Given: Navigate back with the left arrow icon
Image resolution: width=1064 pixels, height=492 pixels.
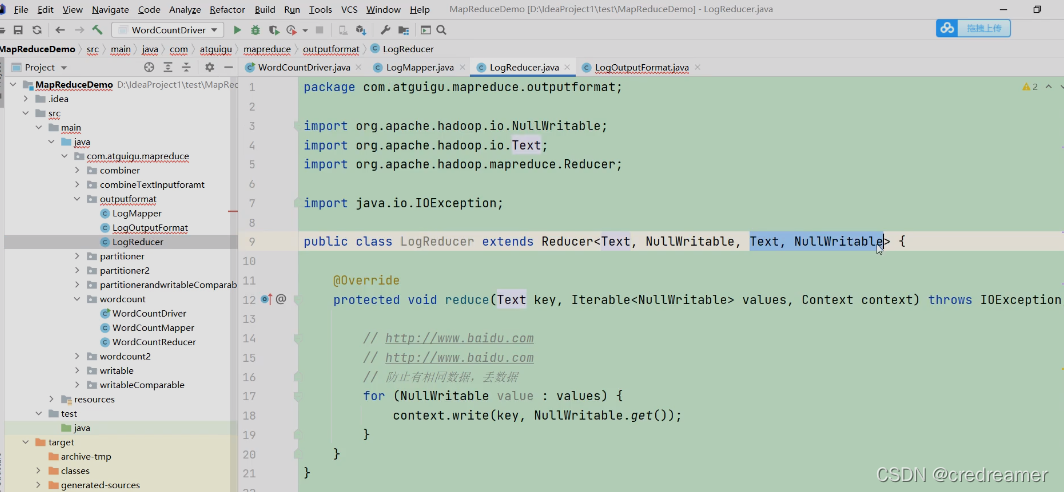Looking at the screenshot, I should pos(60,30).
